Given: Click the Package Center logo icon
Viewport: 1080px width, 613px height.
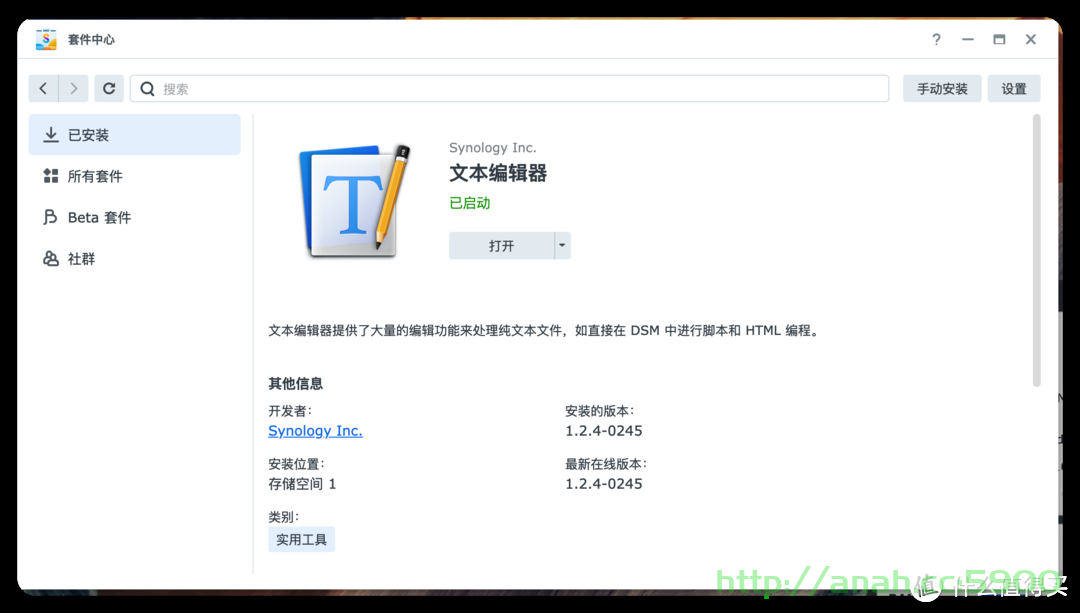Looking at the screenshot, I should (x=46, y=39).
